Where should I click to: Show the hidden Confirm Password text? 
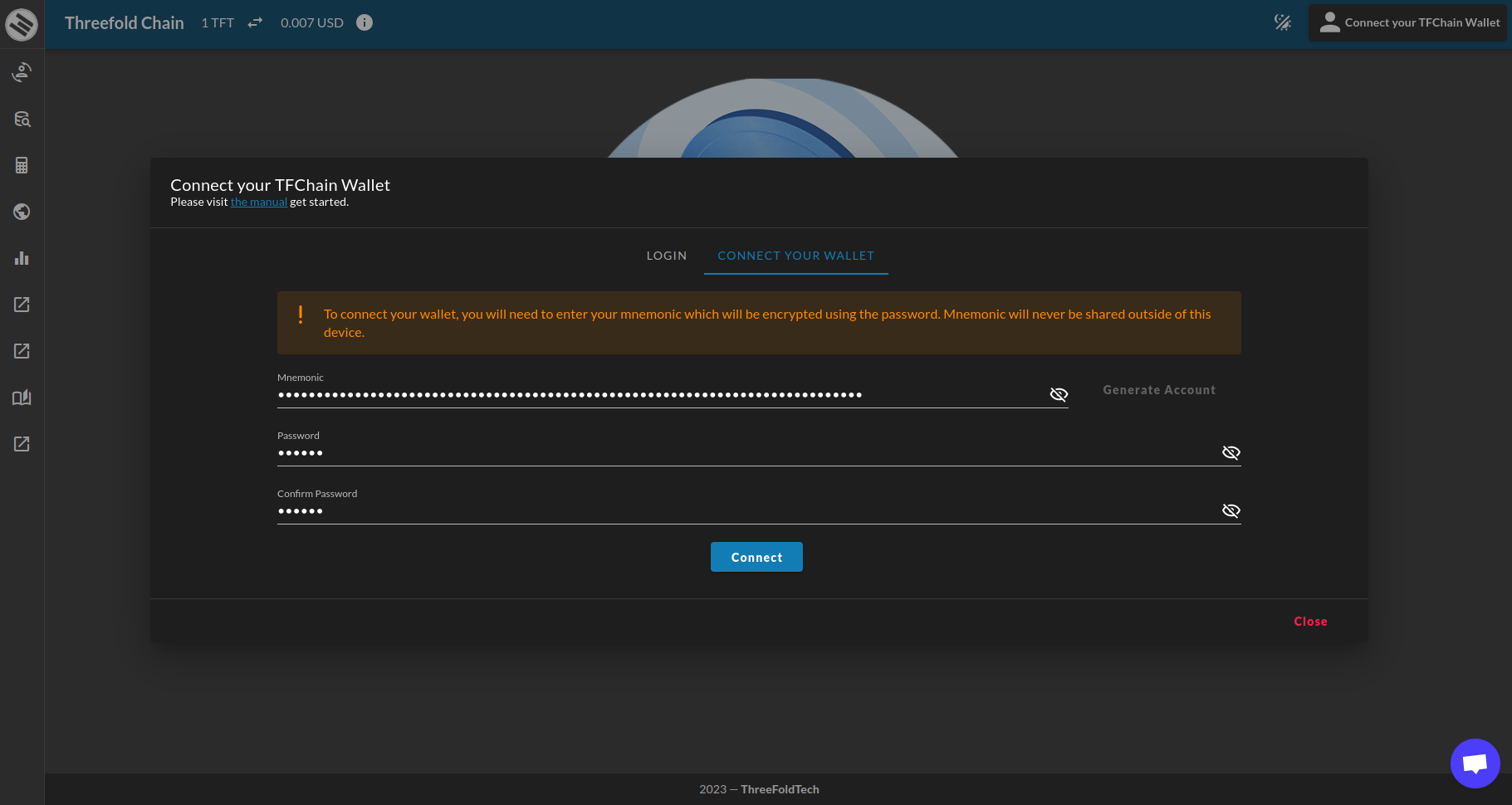pos(1231,510)
